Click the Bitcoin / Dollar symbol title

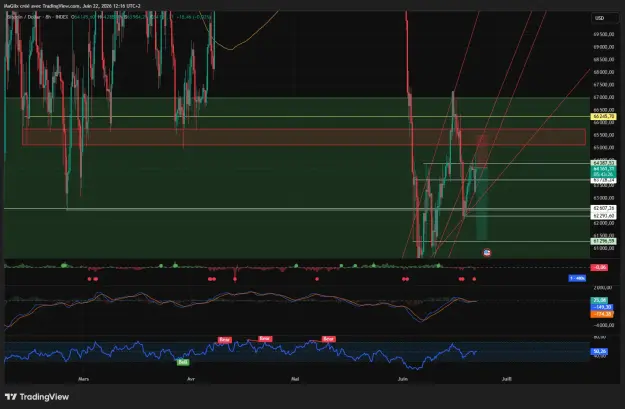[x=23, y=17]
